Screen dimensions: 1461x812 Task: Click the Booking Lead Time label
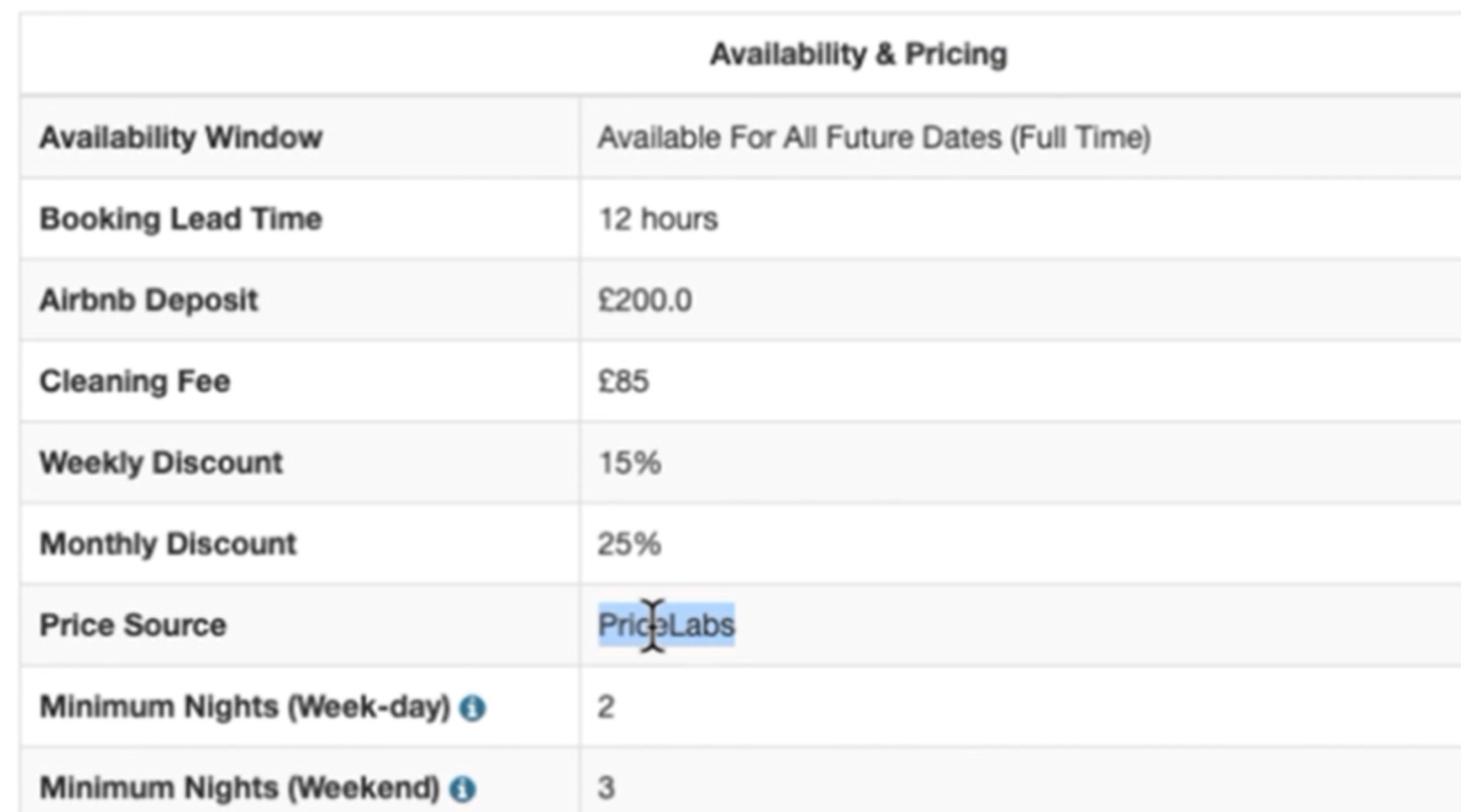(x=181, y=219)
